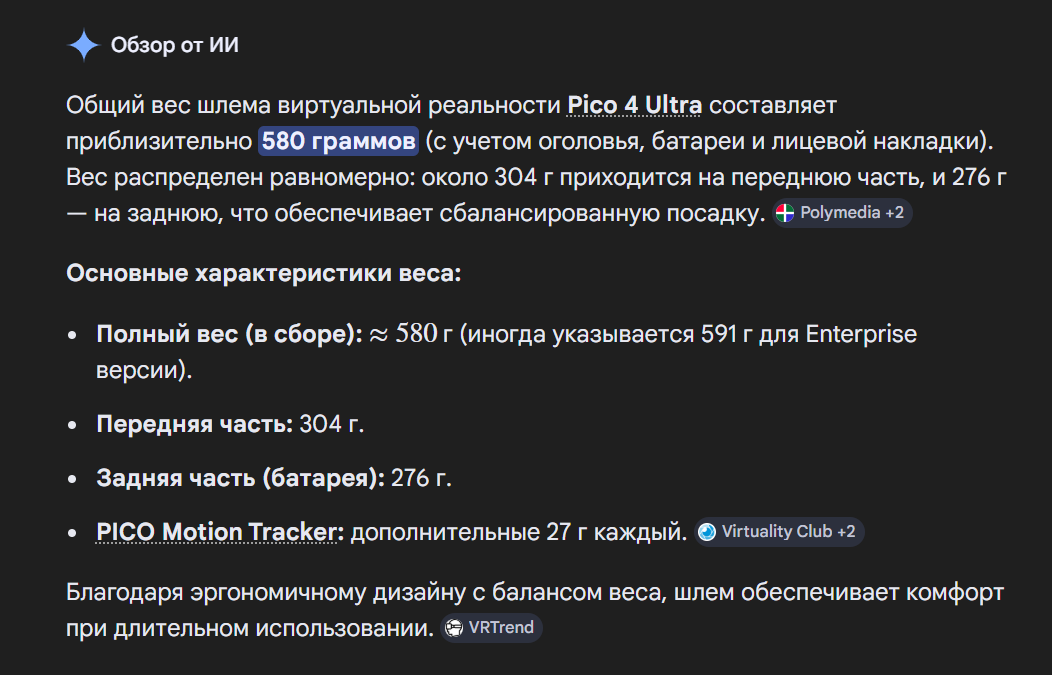Click the Задняя часть (батарея) label
Viewport: 1052px width, 675px height.
tap(240, 478)
